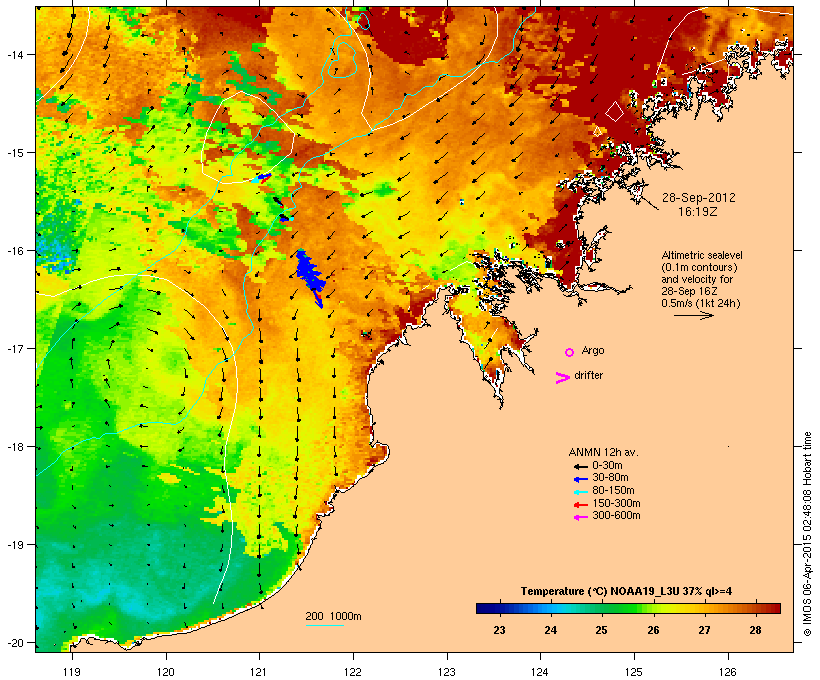
Task: Click the vertical IMOS copyright timestamp text
Action: [x=807, y=534]
